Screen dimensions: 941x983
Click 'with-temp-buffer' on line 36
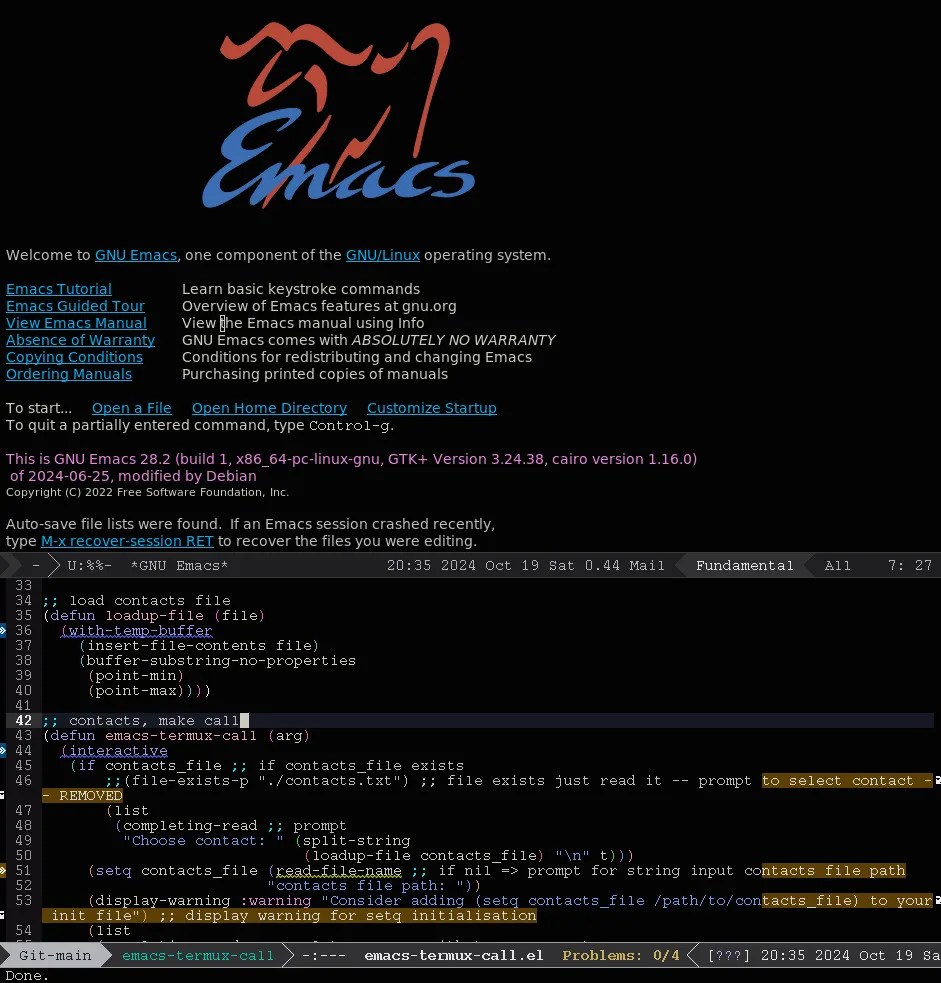[x=140, y=631]
